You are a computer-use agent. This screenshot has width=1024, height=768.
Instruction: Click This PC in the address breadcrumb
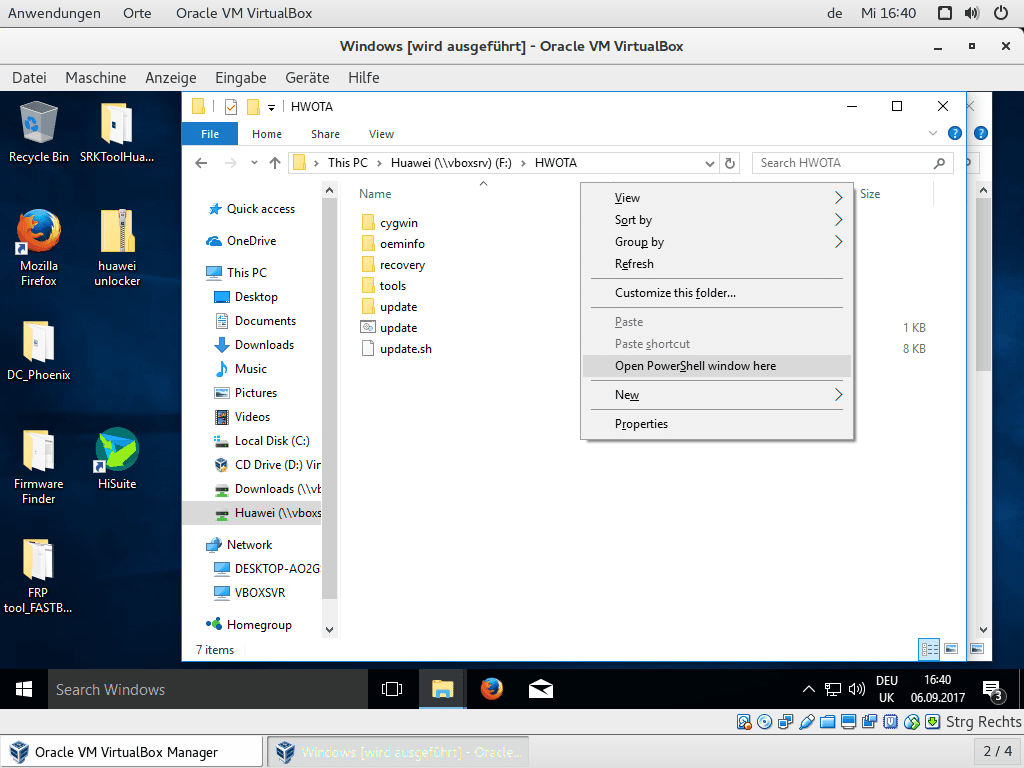click(x=347, y=163)
